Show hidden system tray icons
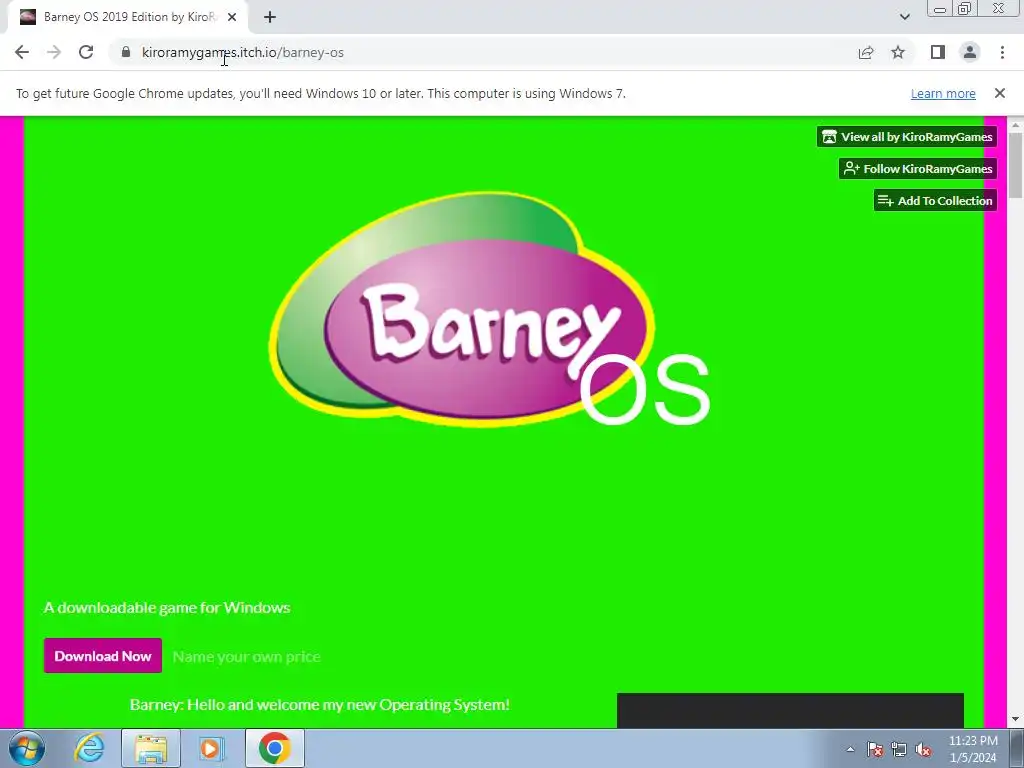 (x=850, y=749)
